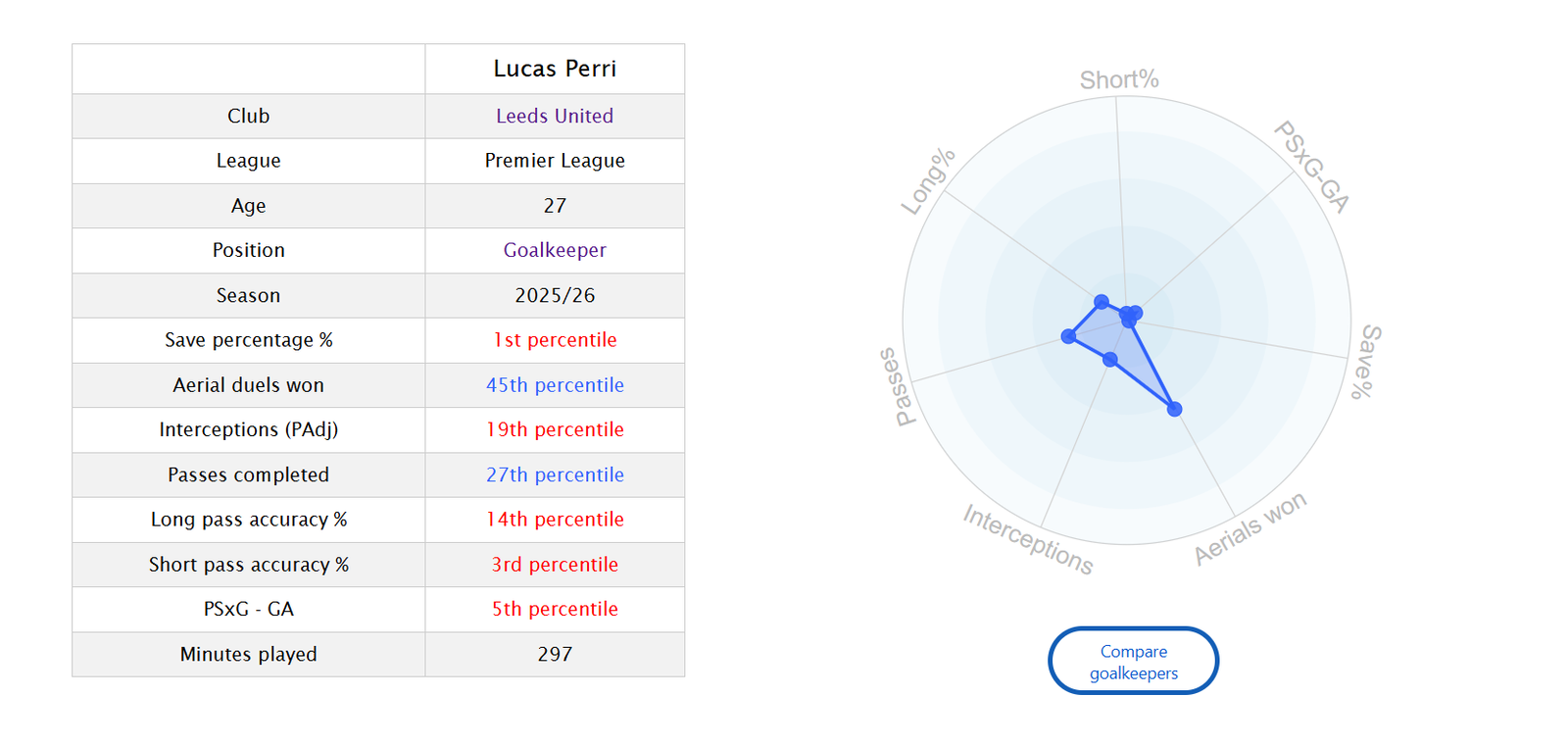This screenshot has width=1568, height=746.
Task: Click the Short% axis label on radar
Action: point(1119,80)
